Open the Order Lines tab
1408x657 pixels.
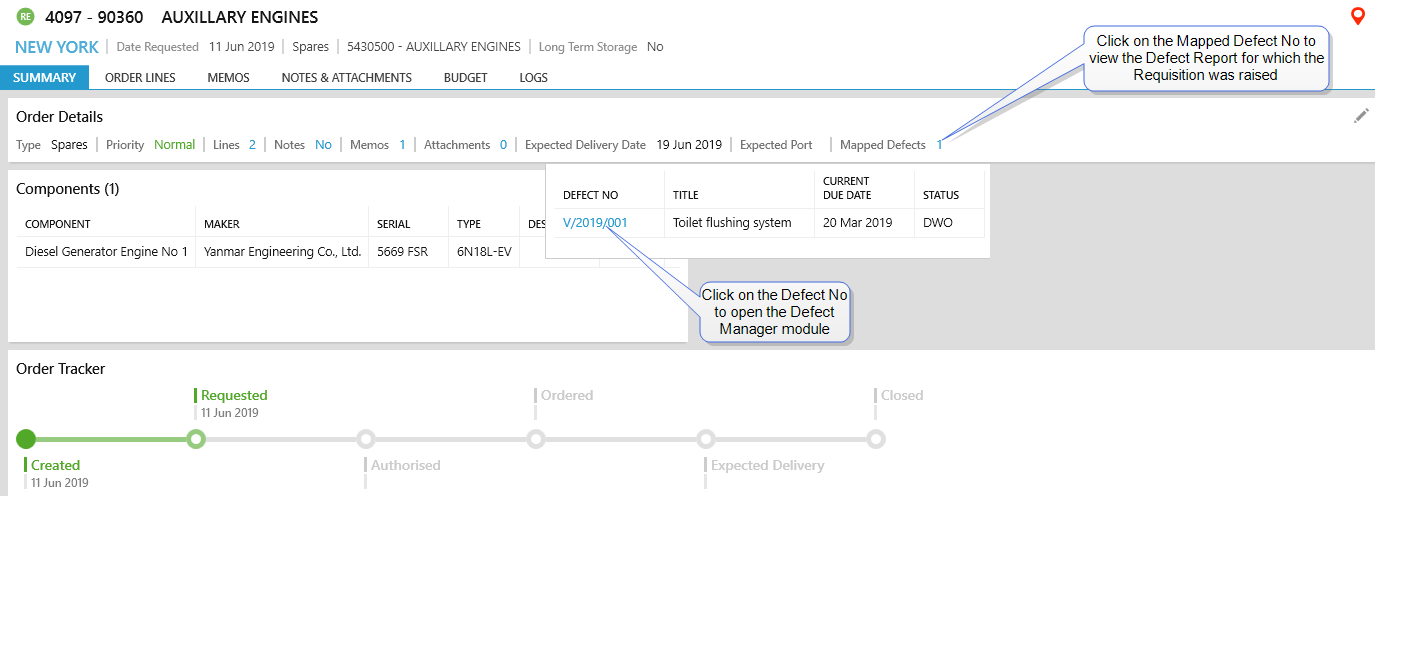tap(140, 78)
